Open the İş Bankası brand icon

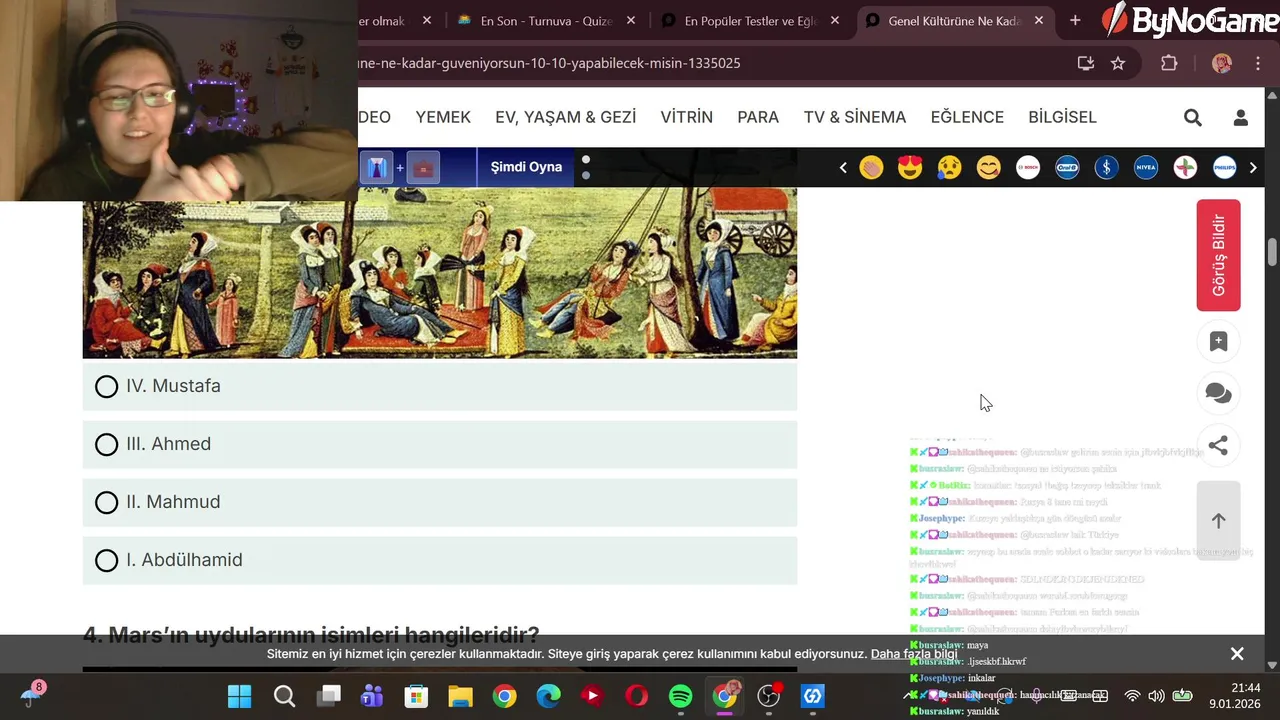[x=1106, y=167]
